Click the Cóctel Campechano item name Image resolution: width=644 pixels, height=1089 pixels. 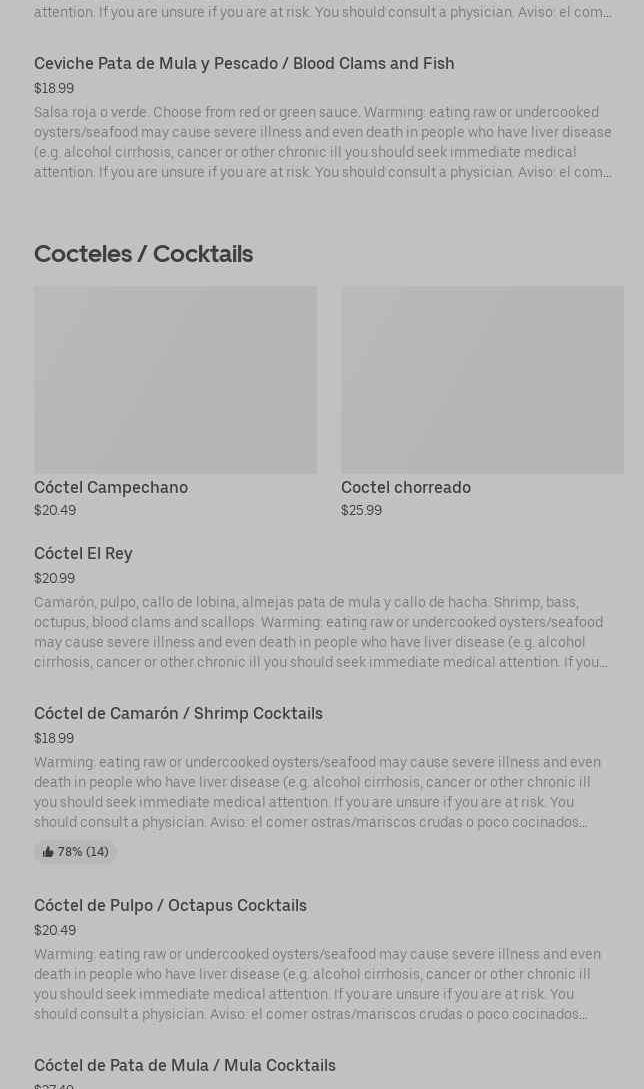point(111,488)
